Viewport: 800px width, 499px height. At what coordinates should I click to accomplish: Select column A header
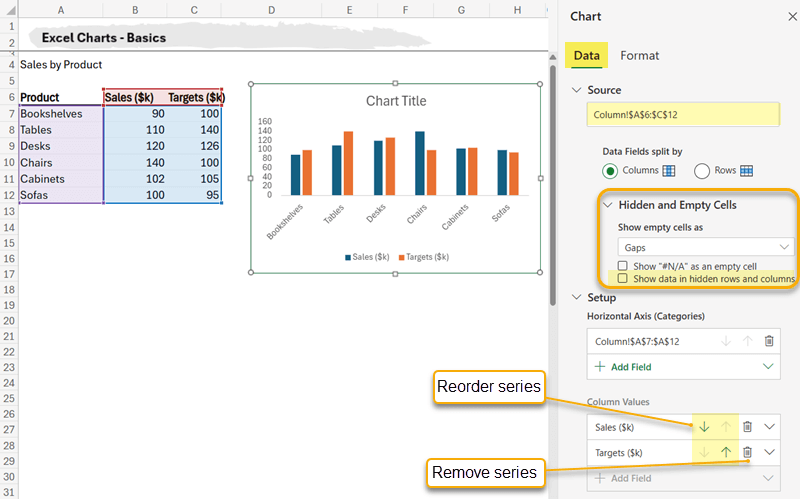point(61,10)
